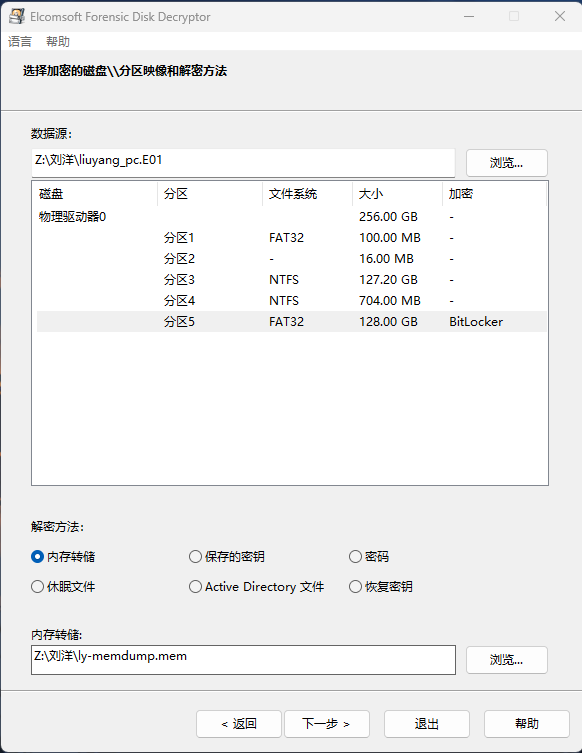Select the 分区3 NTFS 127.20 GB row
Image resolution: width=582 pixels, height=753 pixels.
click(291, 279)
